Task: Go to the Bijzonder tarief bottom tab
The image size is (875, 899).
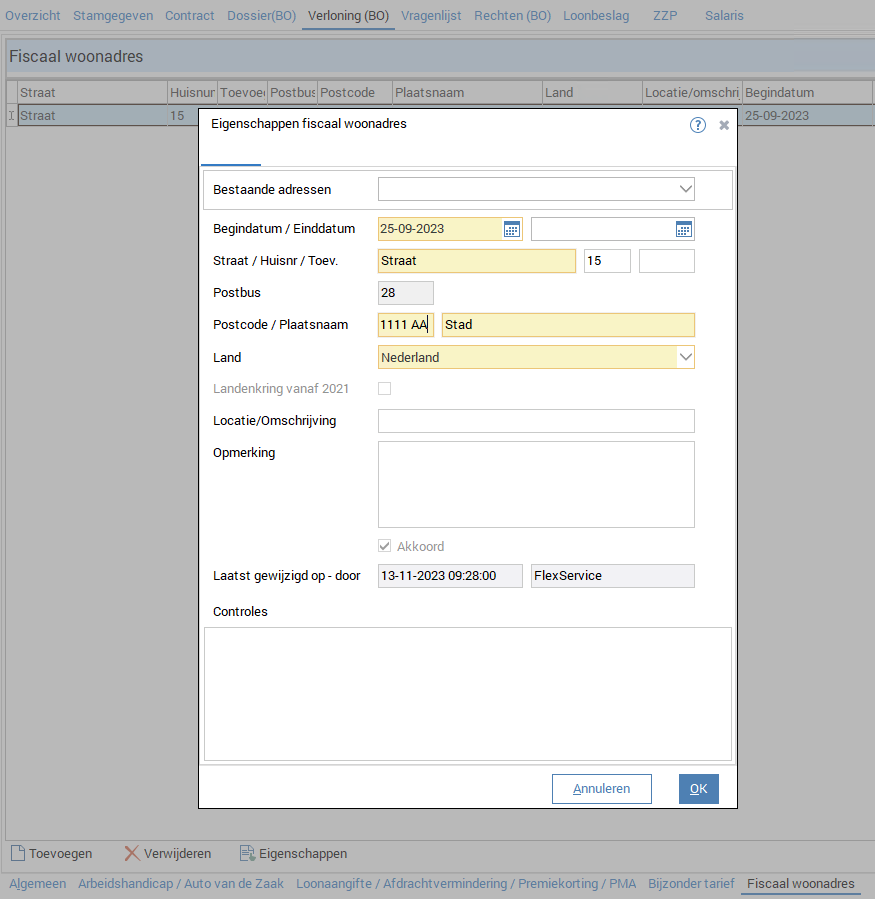Action: tap(691, 883)
